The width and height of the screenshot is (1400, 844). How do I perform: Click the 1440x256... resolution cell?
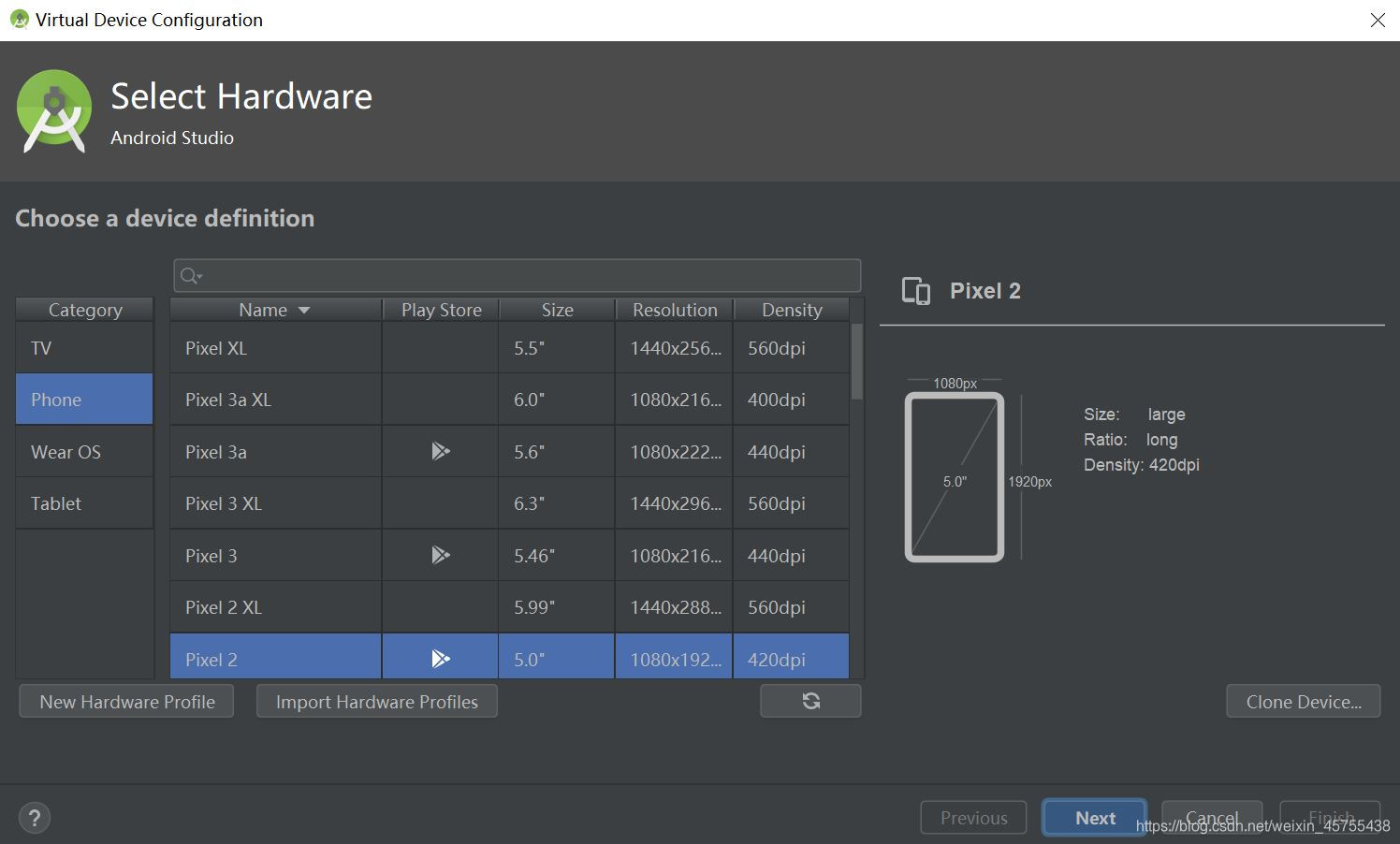tap(676, 348)
